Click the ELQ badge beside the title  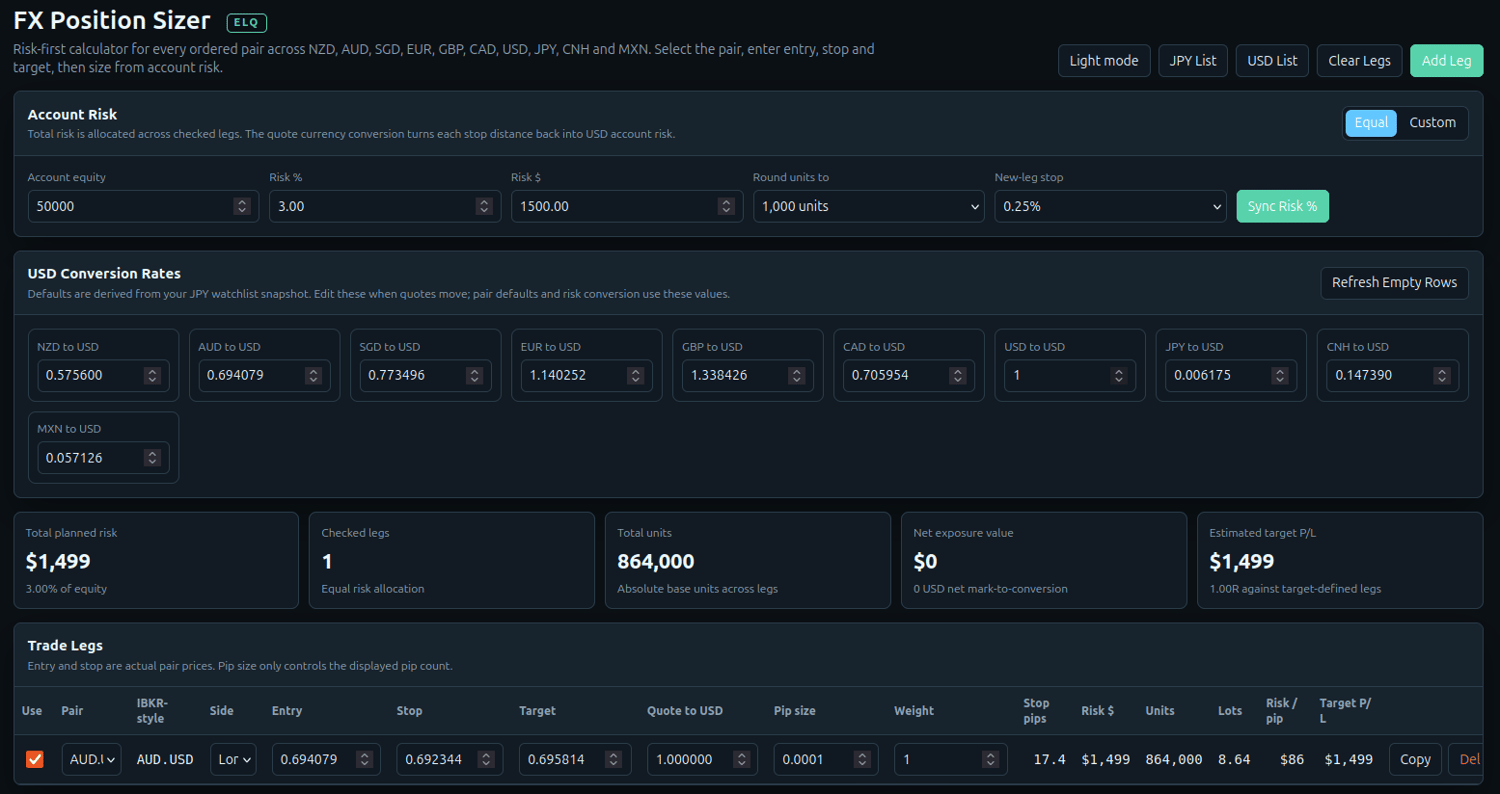click(x=247, y=23)
